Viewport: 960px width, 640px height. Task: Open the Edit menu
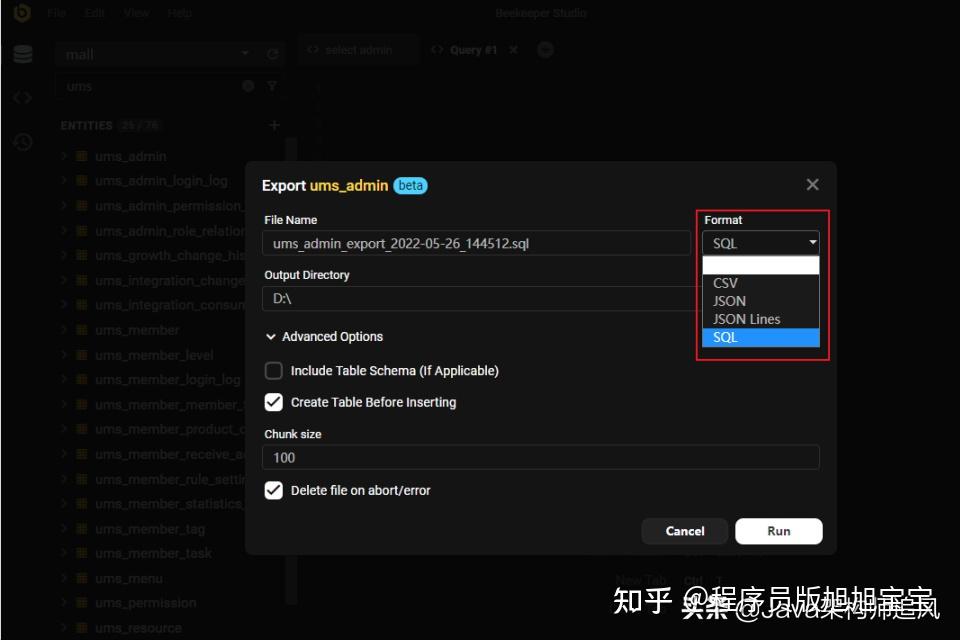94,13
